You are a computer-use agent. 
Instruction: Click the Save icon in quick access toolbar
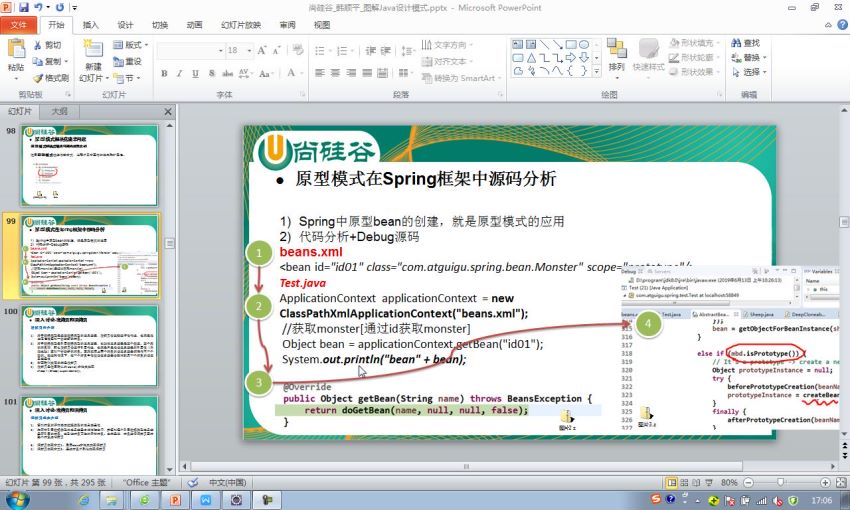(x=24, y=7)
